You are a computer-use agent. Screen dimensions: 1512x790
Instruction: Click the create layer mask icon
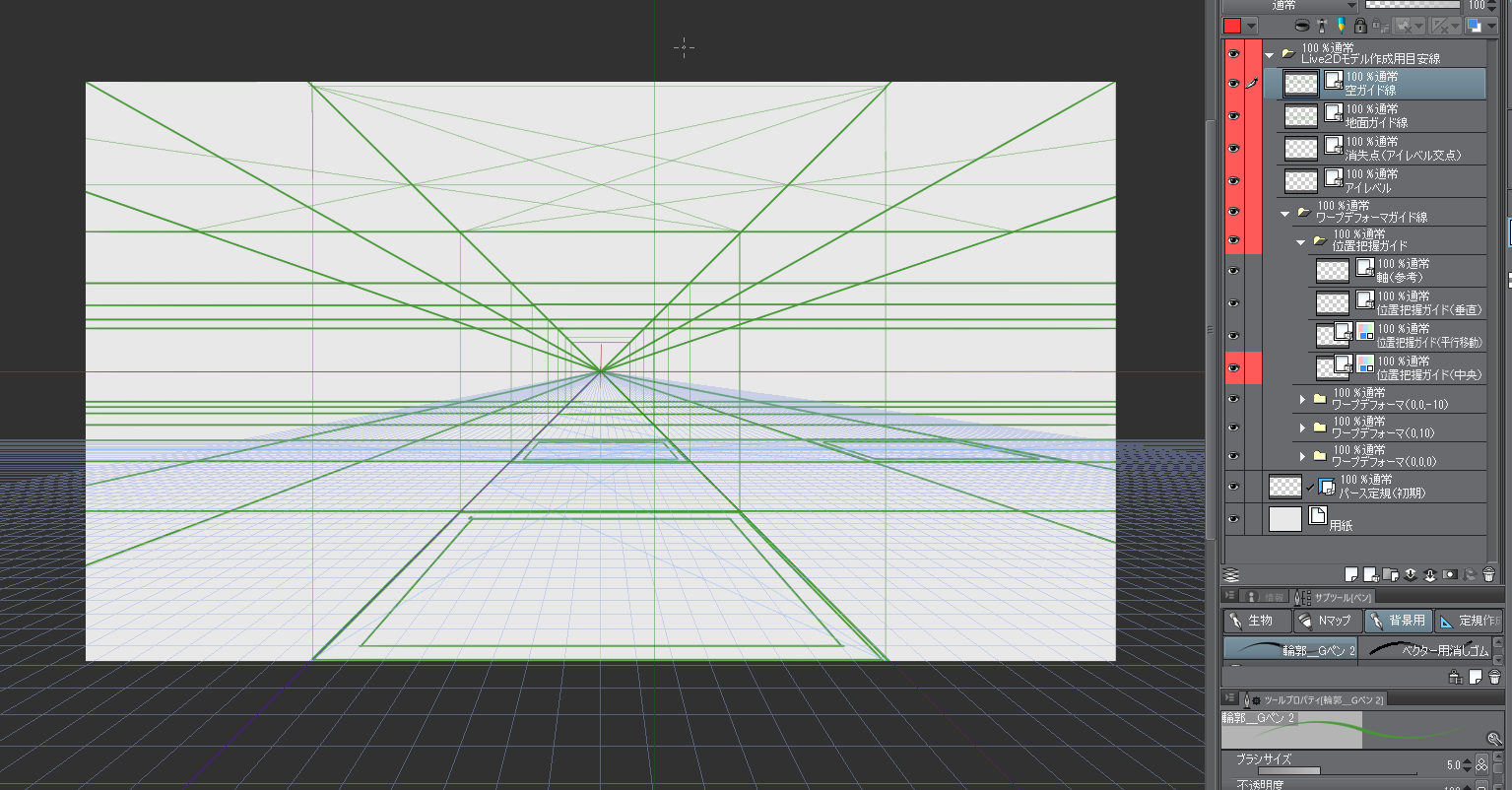click(x=1450, y=574)
